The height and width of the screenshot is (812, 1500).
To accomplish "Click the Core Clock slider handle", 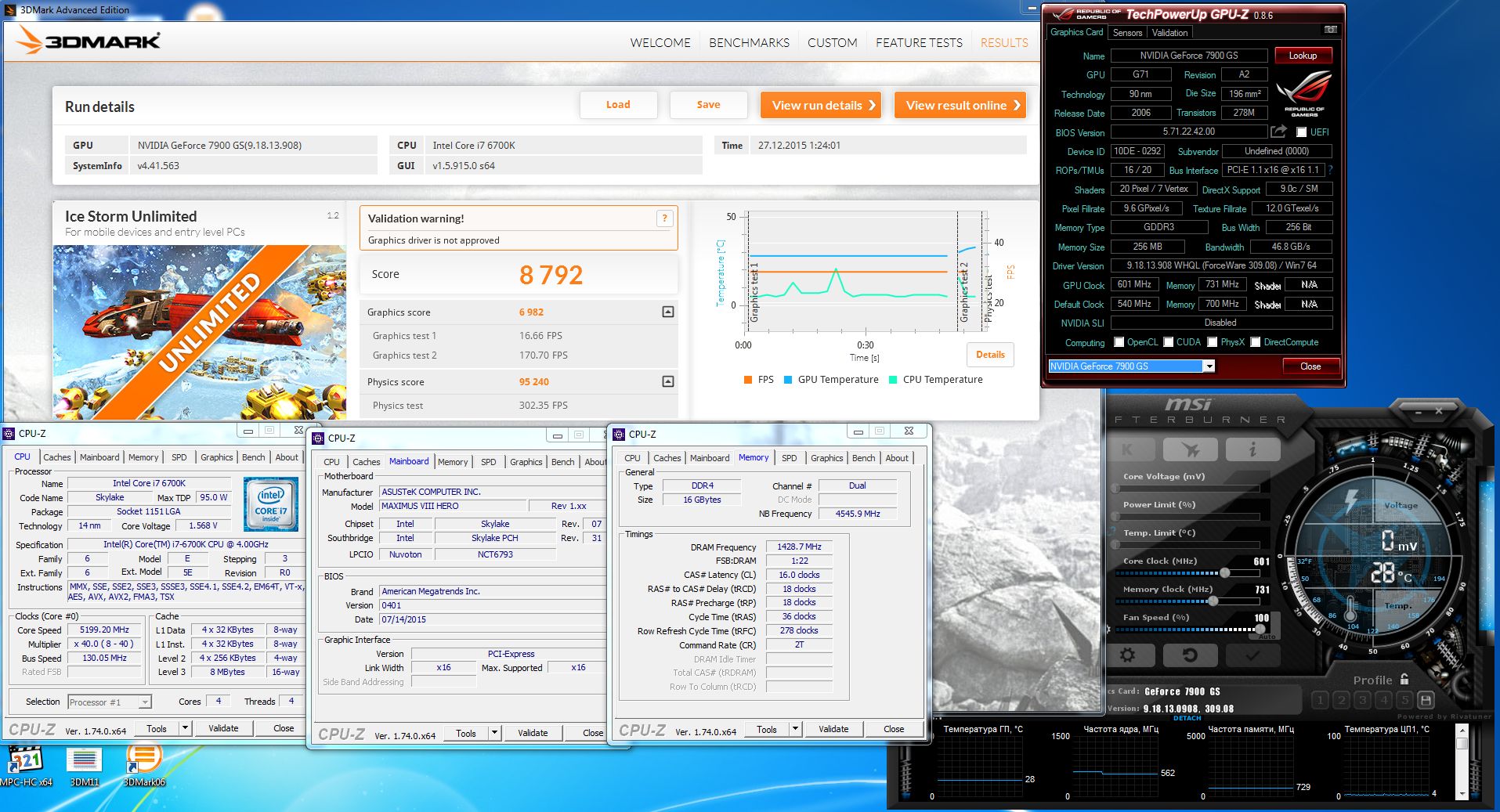I will [1224, 572].
